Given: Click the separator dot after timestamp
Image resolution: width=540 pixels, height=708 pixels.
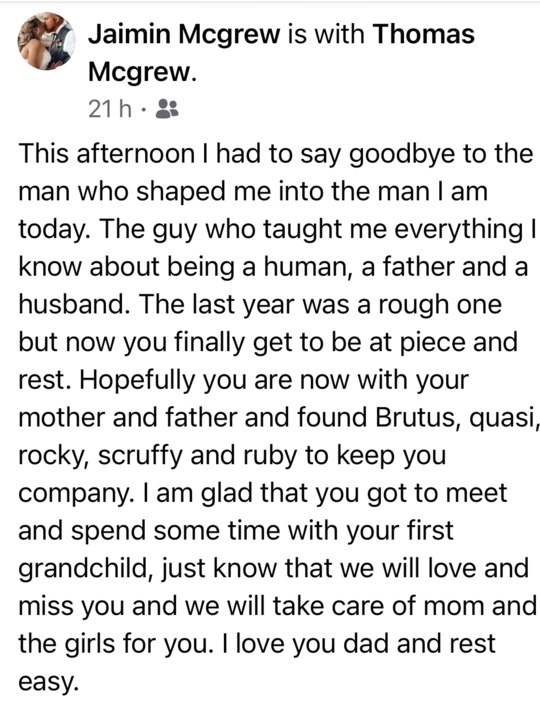Looking at the screenshot, I should click(x=144, y=109).
